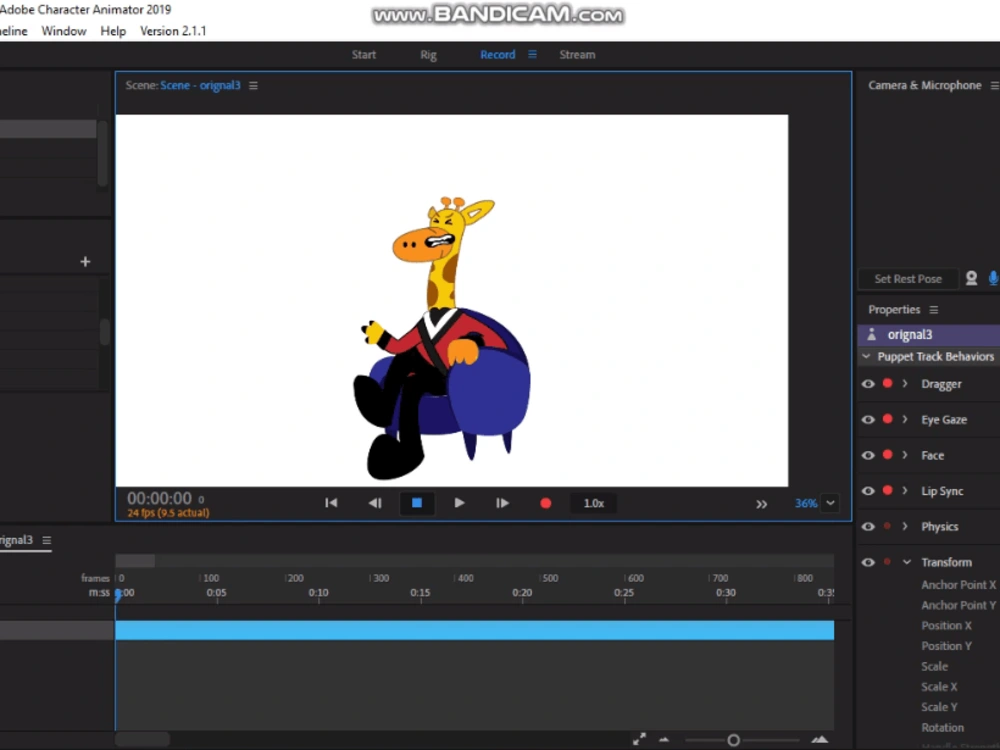Switch to the Stream workspace
1000x750 pixels.
coord(577,55)
